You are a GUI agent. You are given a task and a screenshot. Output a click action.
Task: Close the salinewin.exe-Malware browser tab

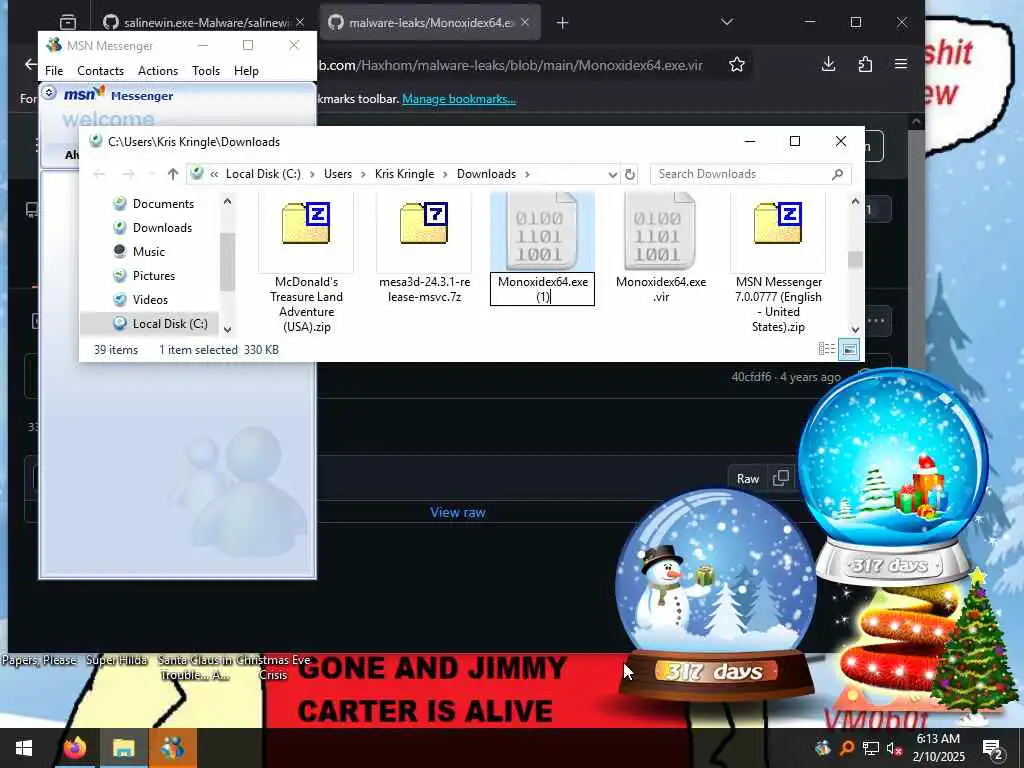[300, 22]
